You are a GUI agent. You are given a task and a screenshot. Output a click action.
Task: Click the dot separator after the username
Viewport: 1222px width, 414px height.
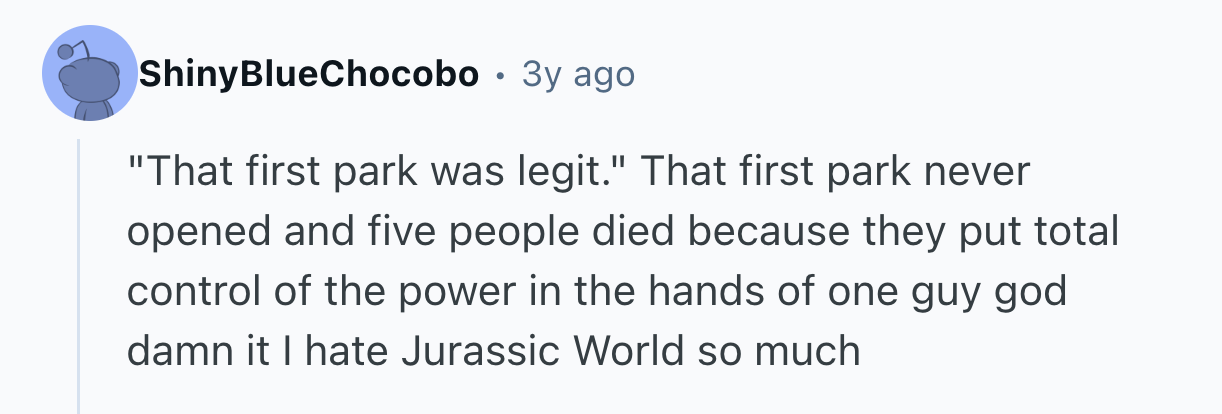(x=499, y=75)
